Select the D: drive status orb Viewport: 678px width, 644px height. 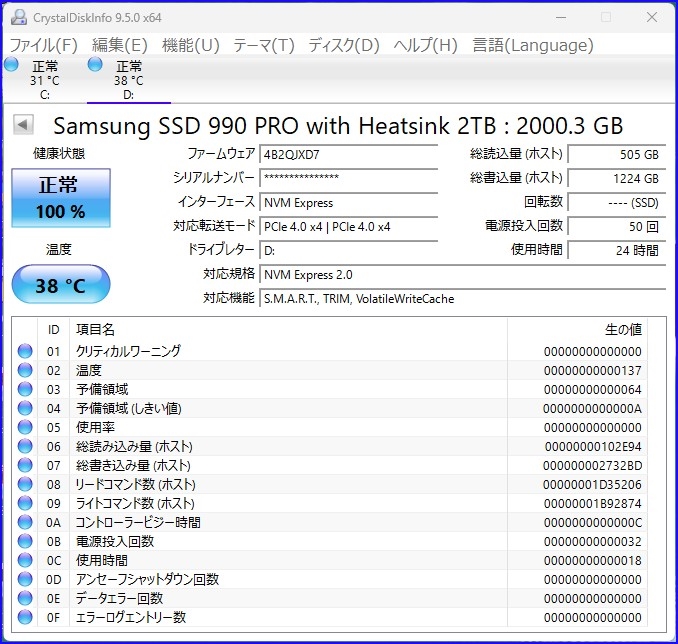click(x=95, y=65)
